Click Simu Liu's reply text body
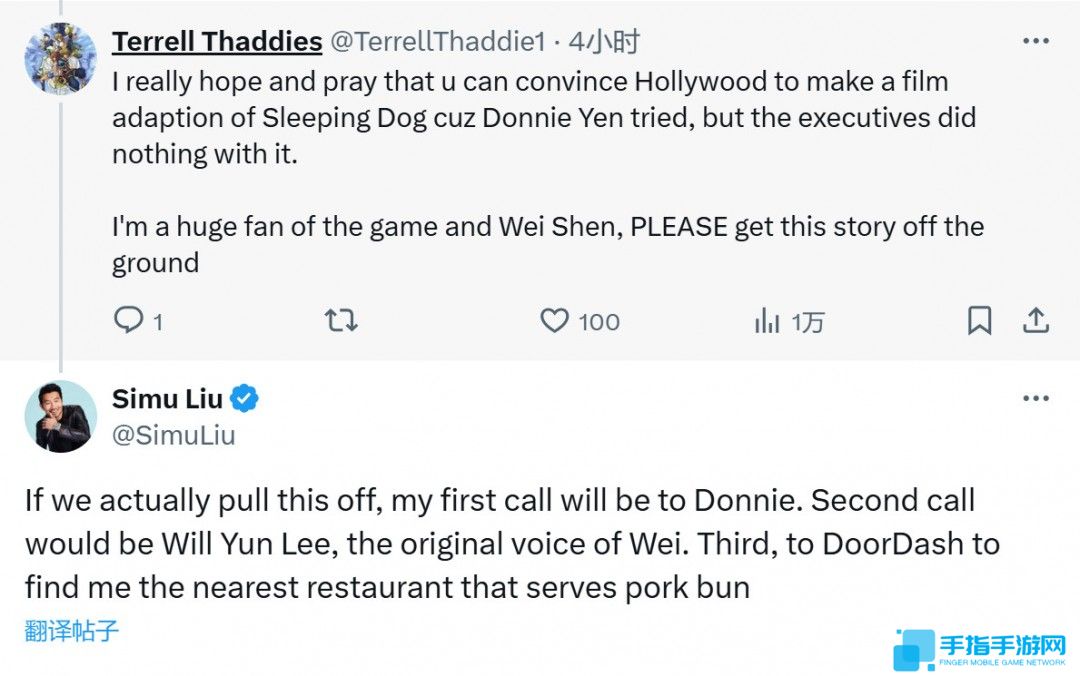The width and height of the screenshot is (1080, 676). point(498,543)
